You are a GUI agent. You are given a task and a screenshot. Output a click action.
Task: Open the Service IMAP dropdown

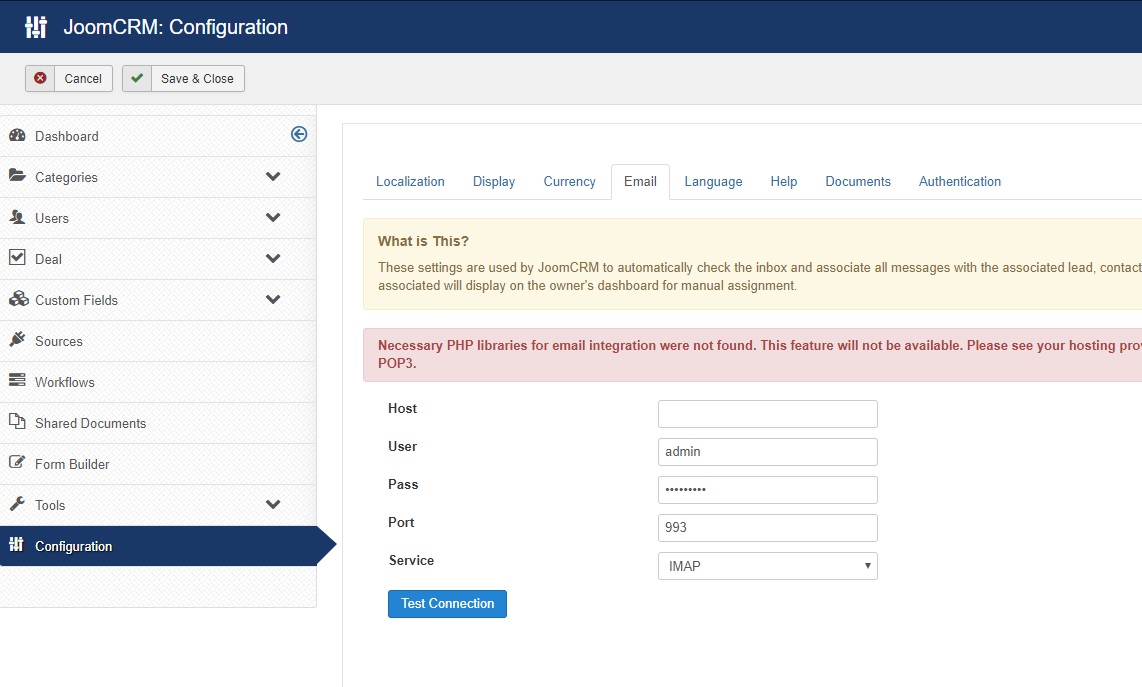pyautogui.click(x=768, y=566)
